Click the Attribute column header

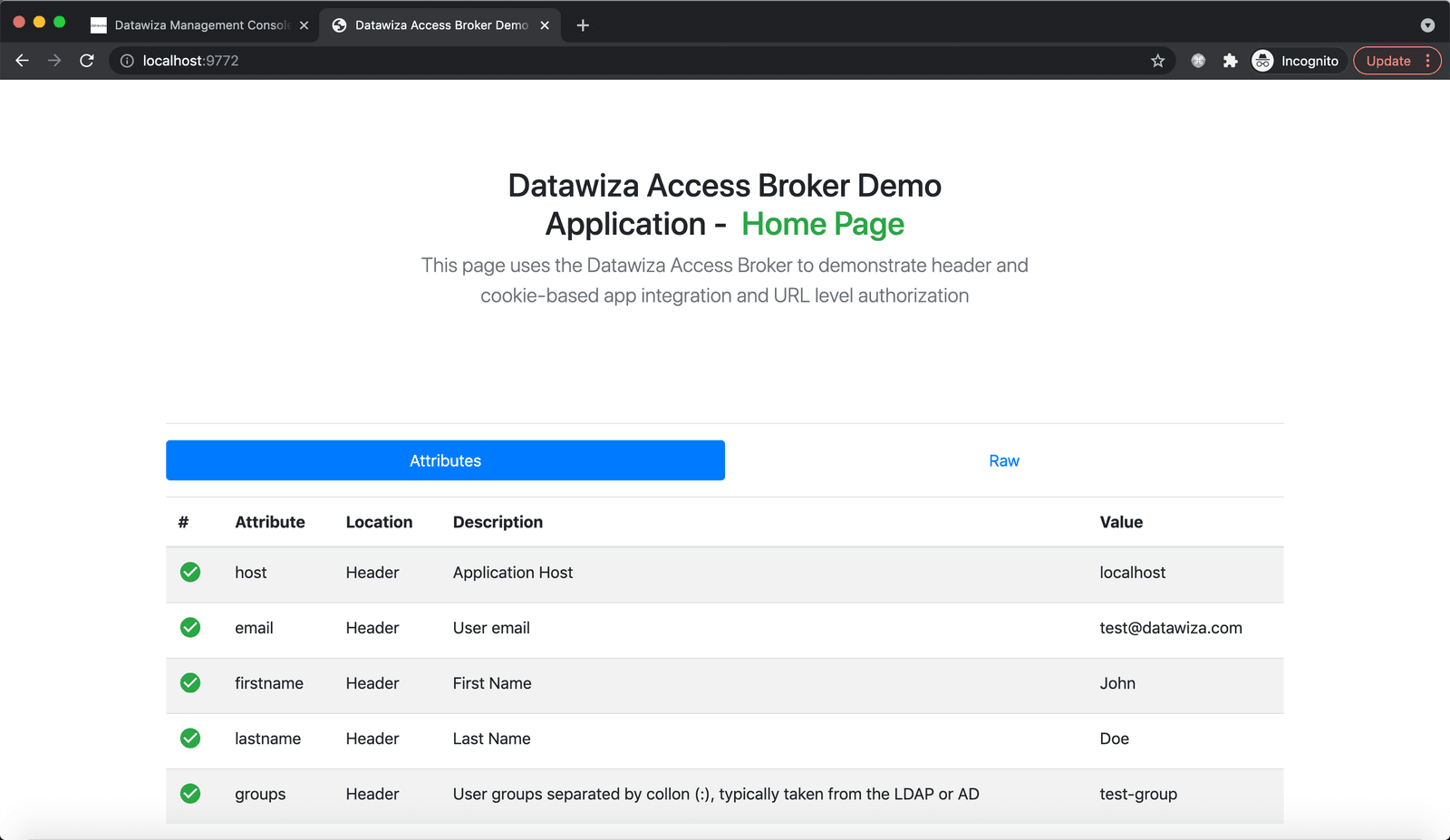[x=270, y=522]
